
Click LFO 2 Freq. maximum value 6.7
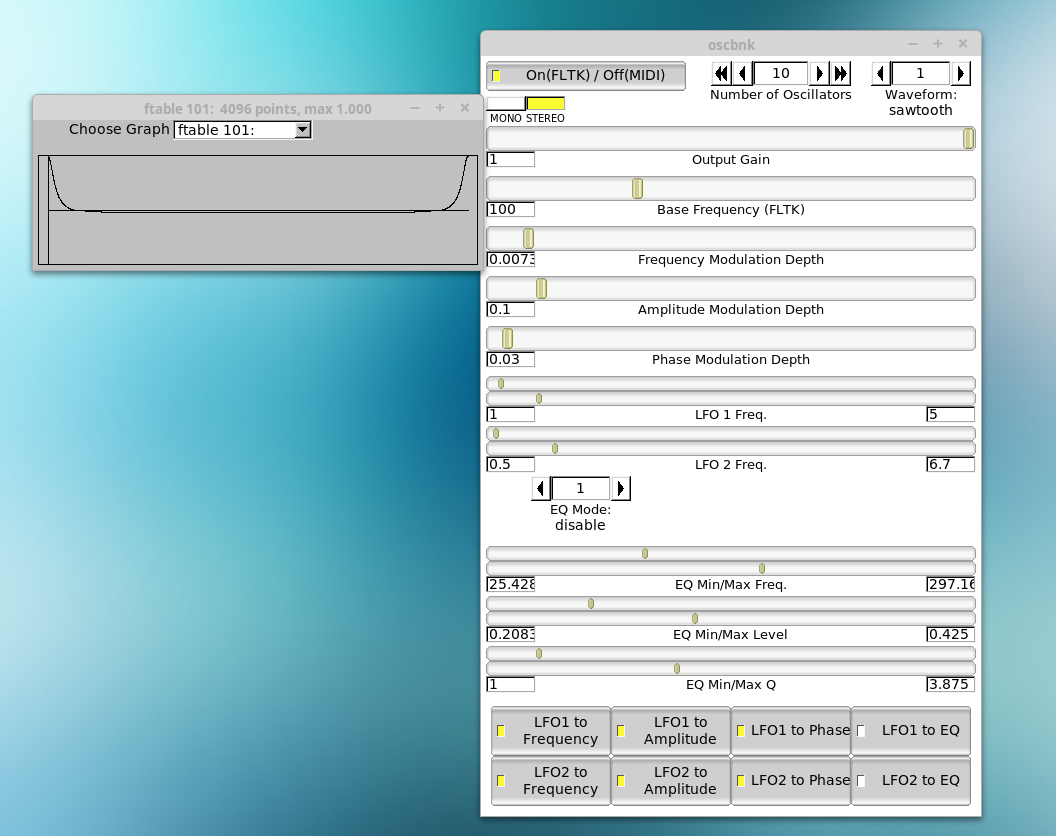[950, 464]
